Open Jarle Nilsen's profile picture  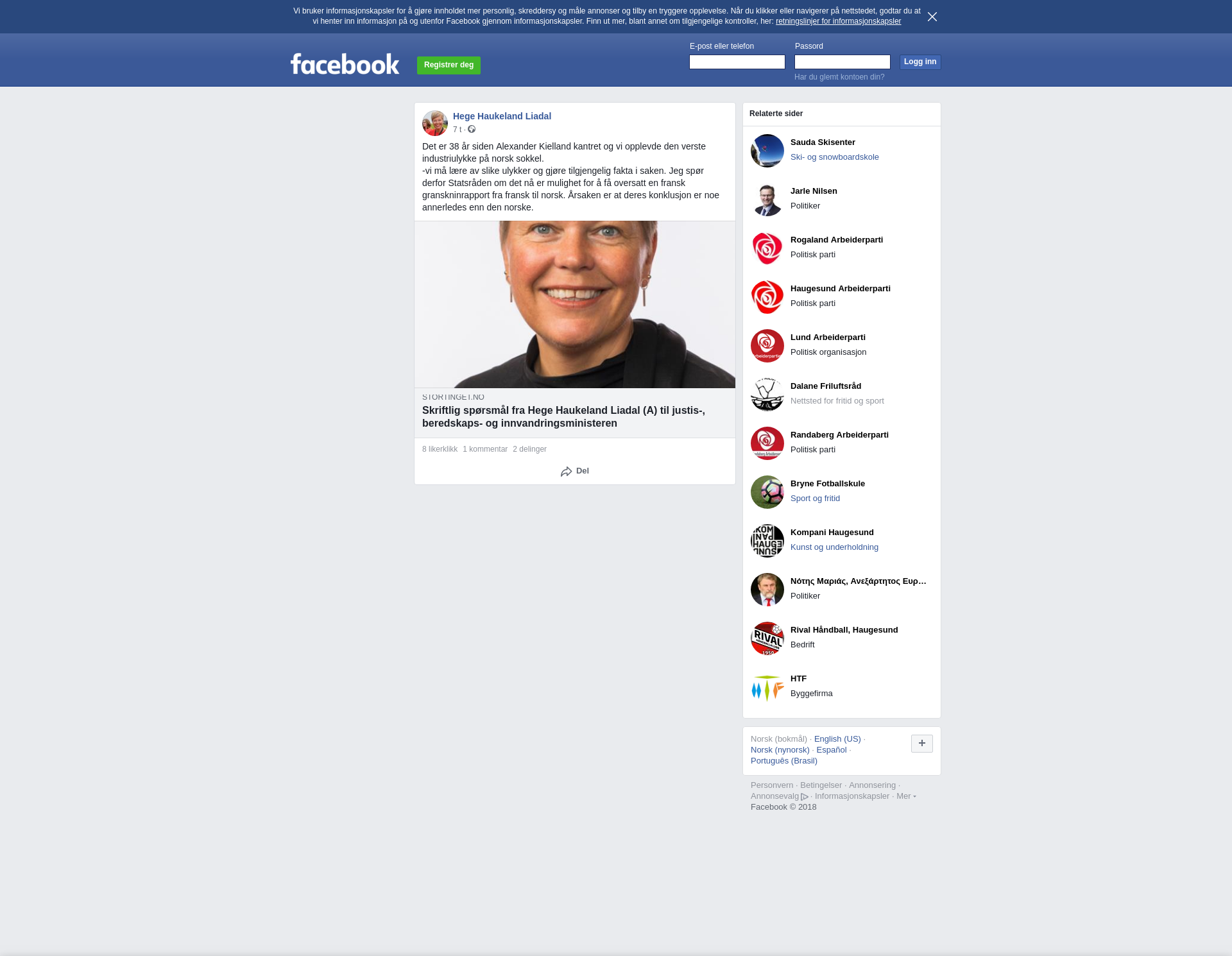click(x=767, y=200)
